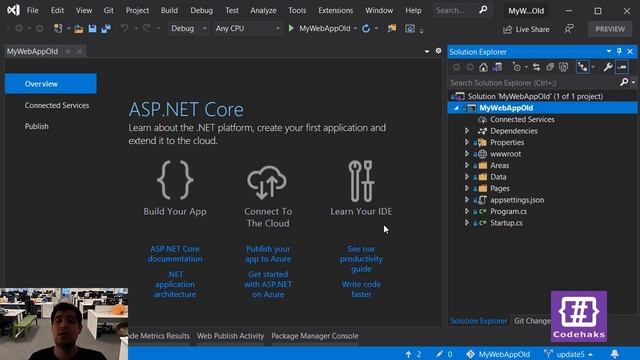Screen dimensions: 640x360
Task: Click the Search Solution Explorer input field
Action: point(533,83)
